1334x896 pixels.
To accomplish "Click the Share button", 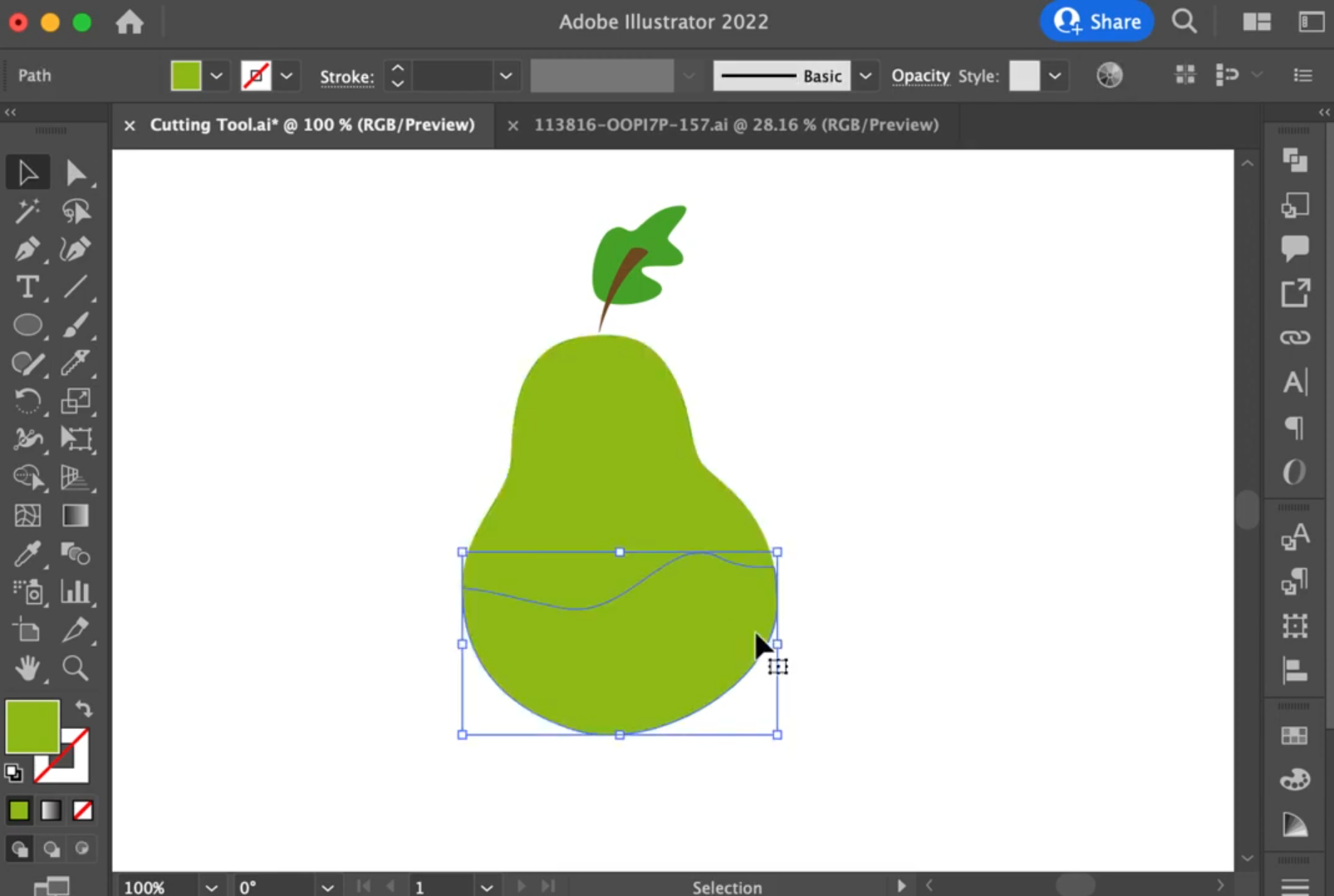I will click(1096, 21).
